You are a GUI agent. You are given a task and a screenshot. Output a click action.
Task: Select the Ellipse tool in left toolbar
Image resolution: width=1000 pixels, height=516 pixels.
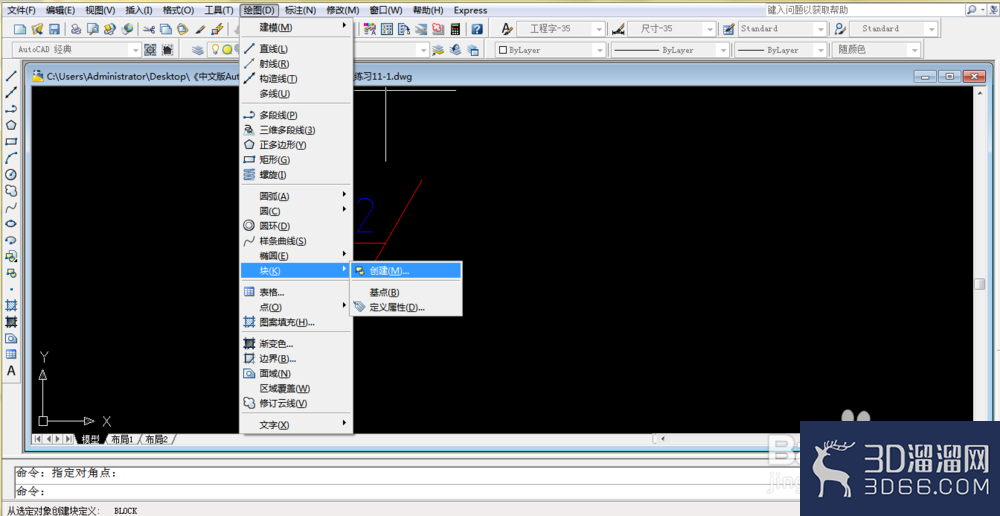pos(11,223)
